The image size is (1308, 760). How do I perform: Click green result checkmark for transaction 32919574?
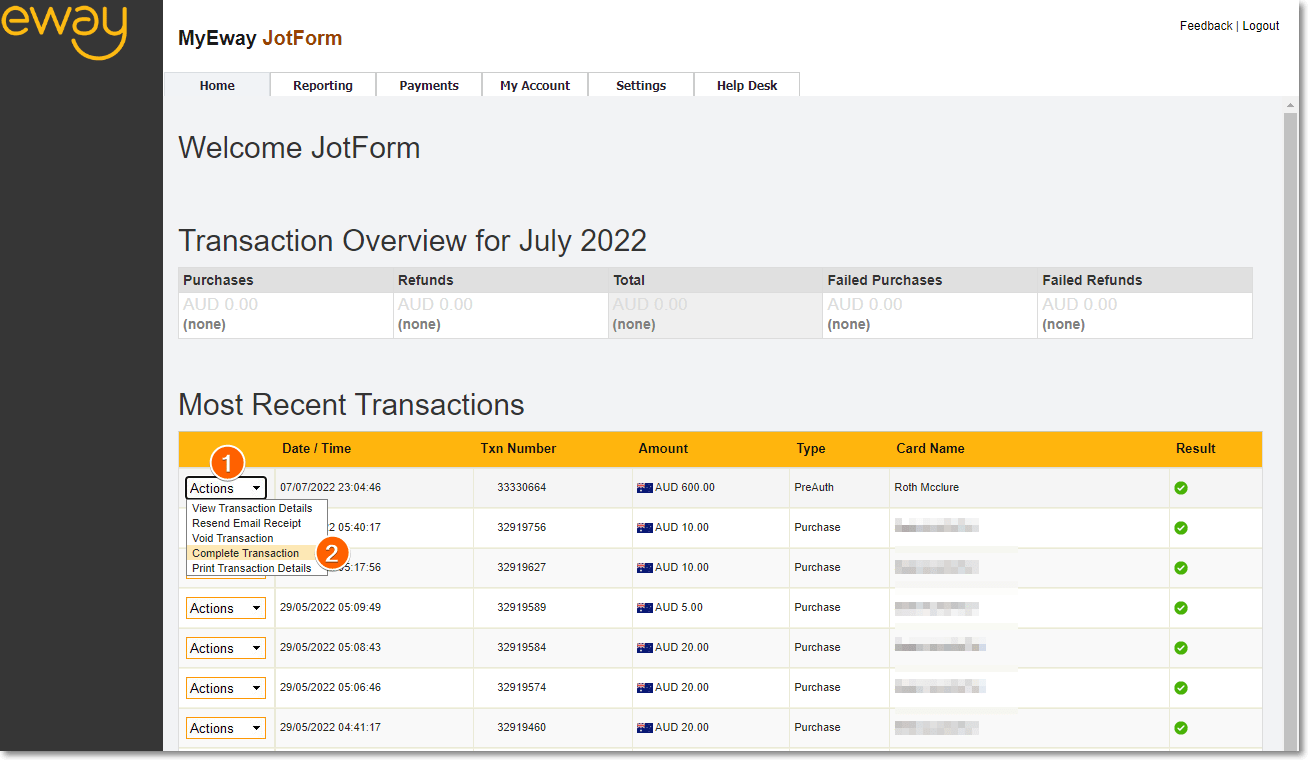(x=1181, y=688)
